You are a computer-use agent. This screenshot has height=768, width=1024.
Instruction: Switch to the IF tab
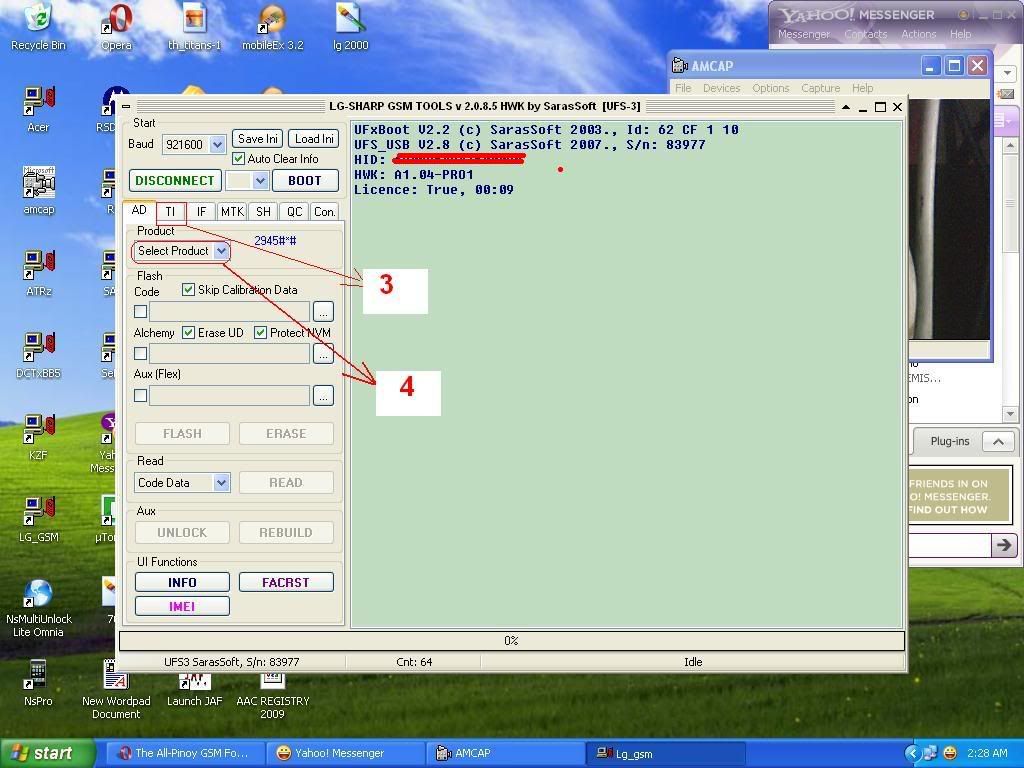point(201,212)
